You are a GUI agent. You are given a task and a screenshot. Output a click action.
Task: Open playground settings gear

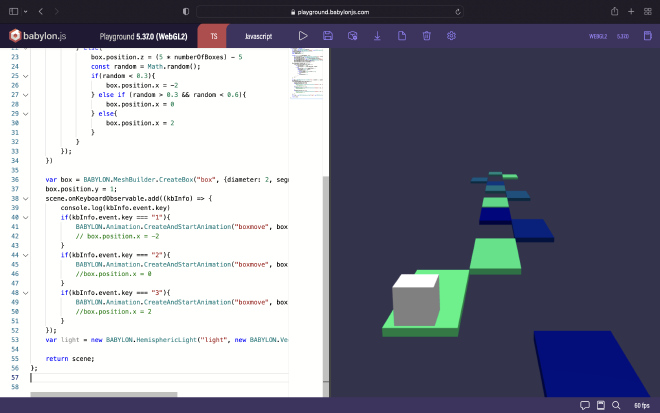[x=451, y=36]
